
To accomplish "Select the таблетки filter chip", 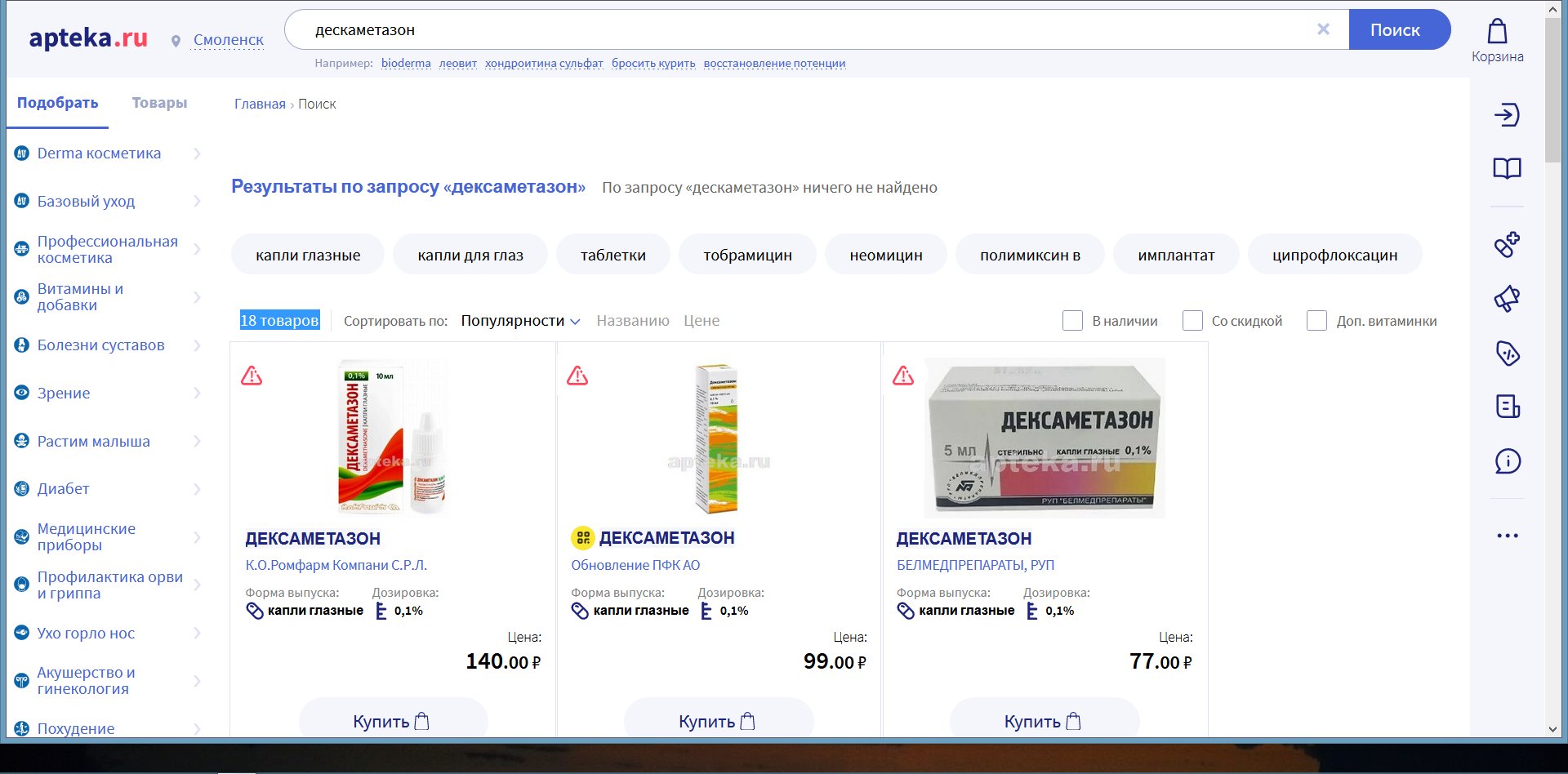I will (613, 255).
